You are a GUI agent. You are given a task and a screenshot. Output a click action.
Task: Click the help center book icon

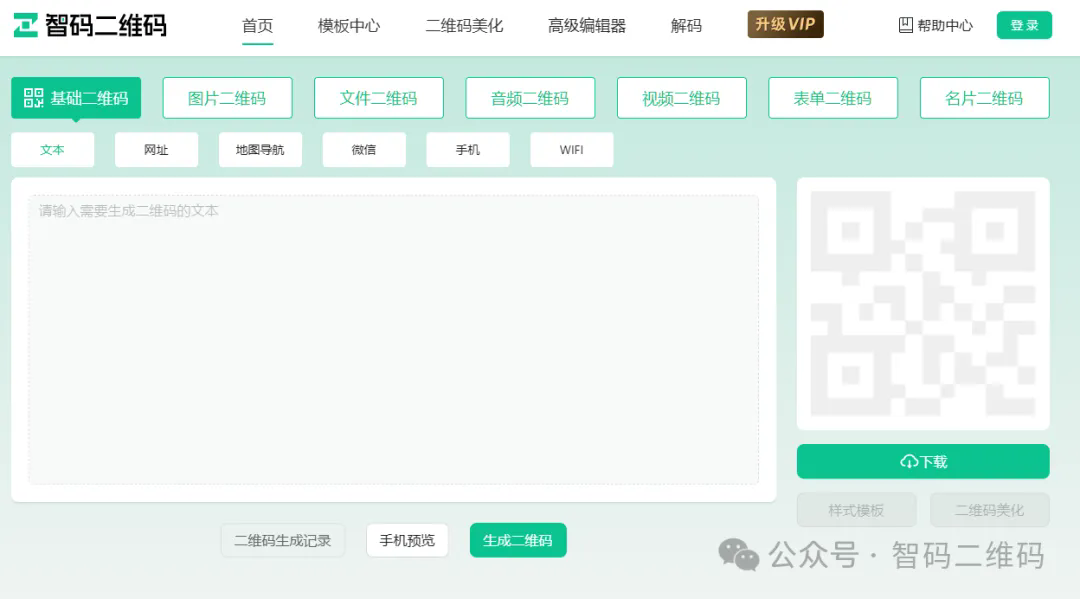point(906,25)
